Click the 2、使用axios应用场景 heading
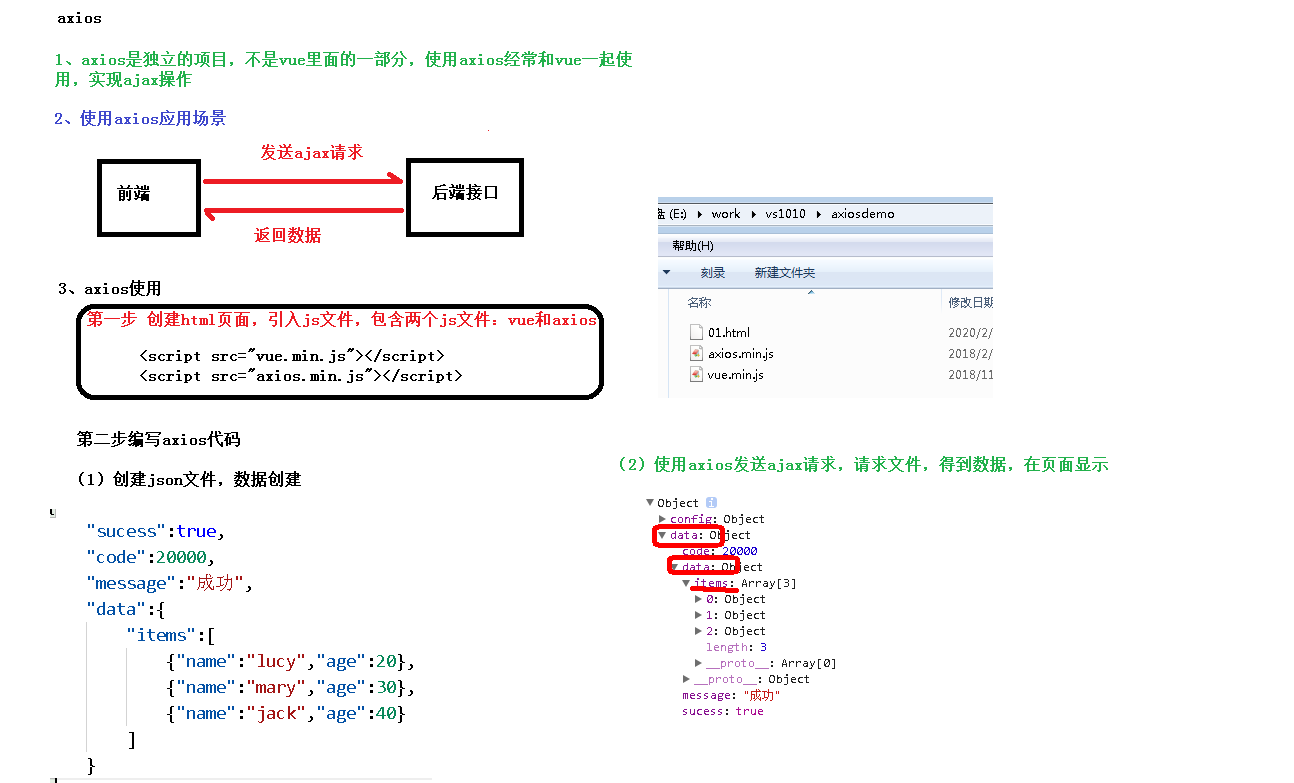Viewport: 1294px width, 783px height. (x=140, y=118)
